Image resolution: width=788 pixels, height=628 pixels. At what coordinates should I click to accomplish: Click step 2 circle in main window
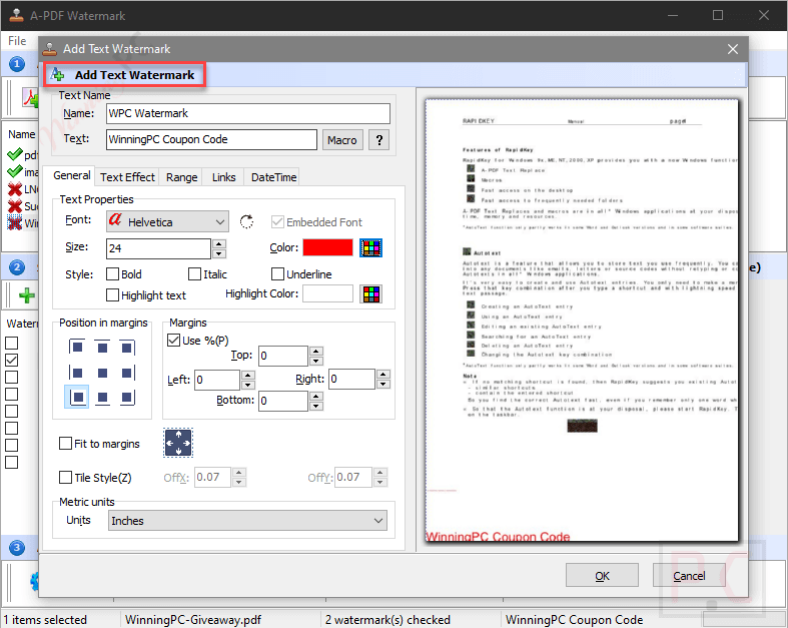click(17, 267)
